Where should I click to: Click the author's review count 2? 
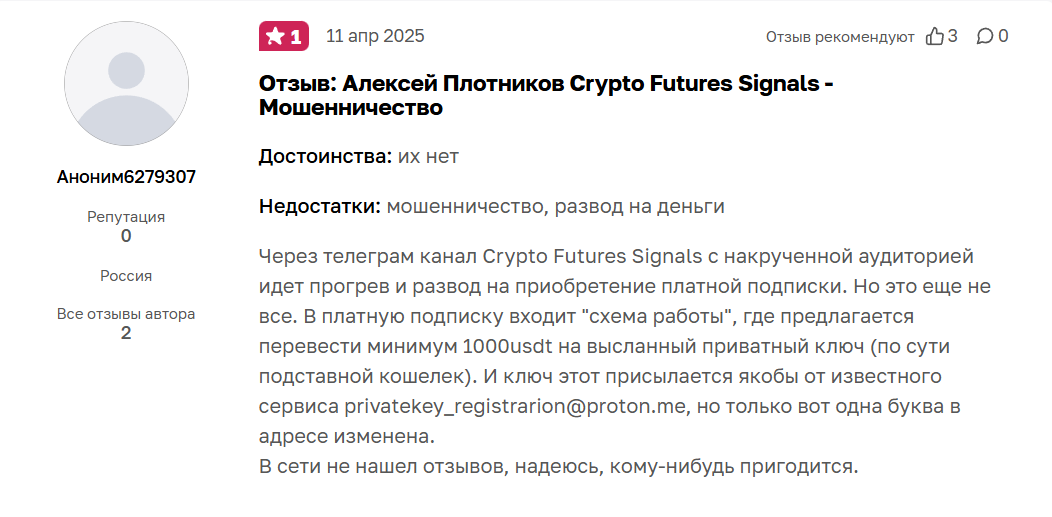[x=126, y=333]
